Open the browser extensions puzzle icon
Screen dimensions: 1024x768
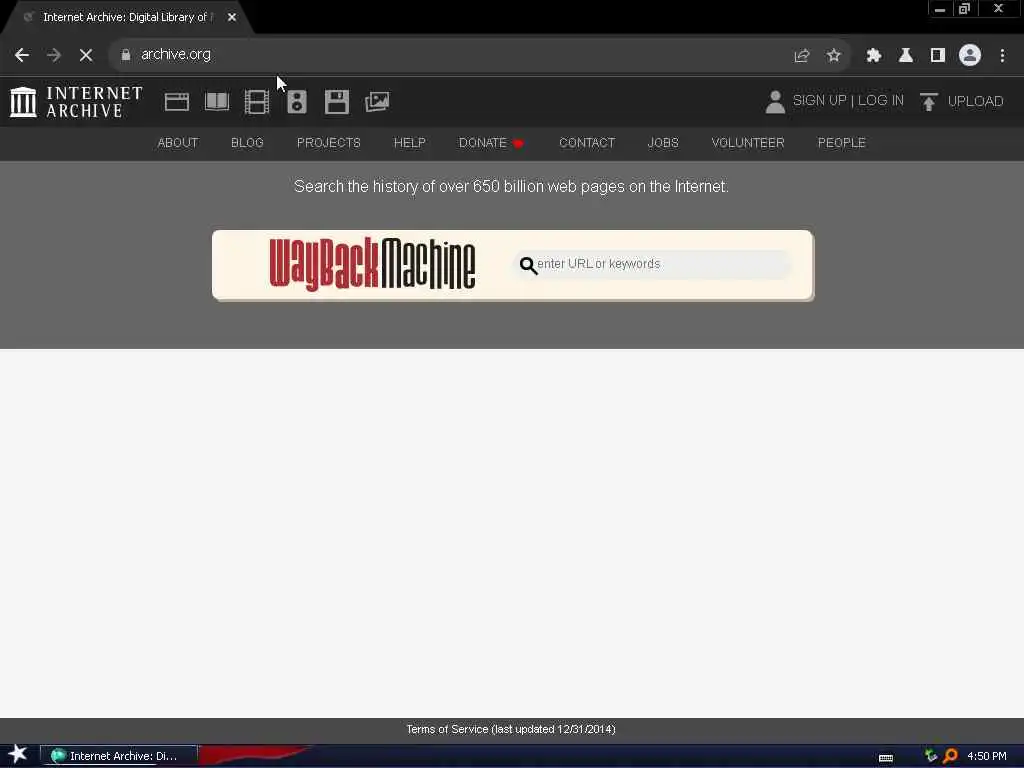pyautogui.click(x=874, y=56)
